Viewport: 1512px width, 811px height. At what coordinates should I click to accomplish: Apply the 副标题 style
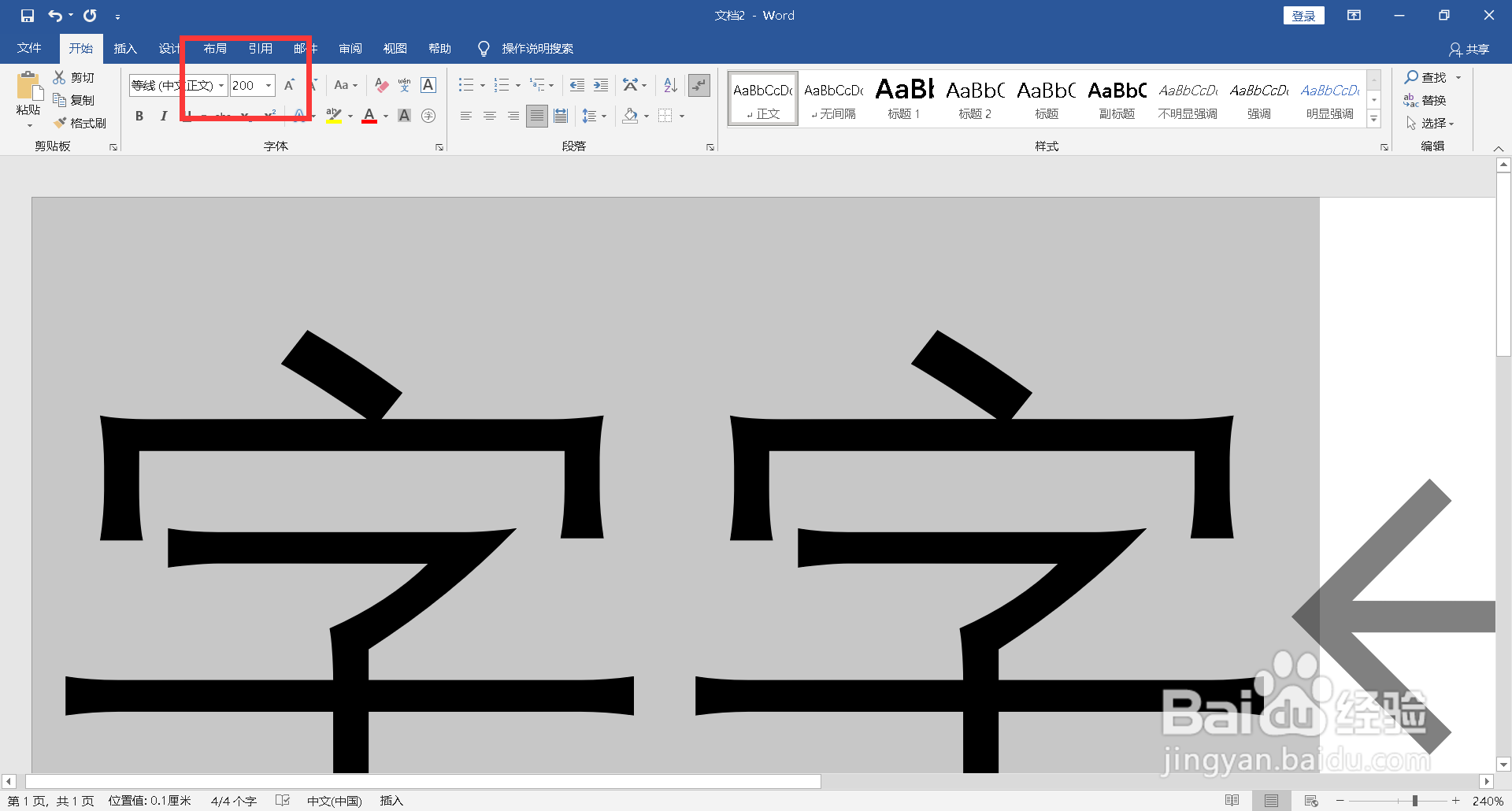pyautogui.click(x=1117, y=98)
